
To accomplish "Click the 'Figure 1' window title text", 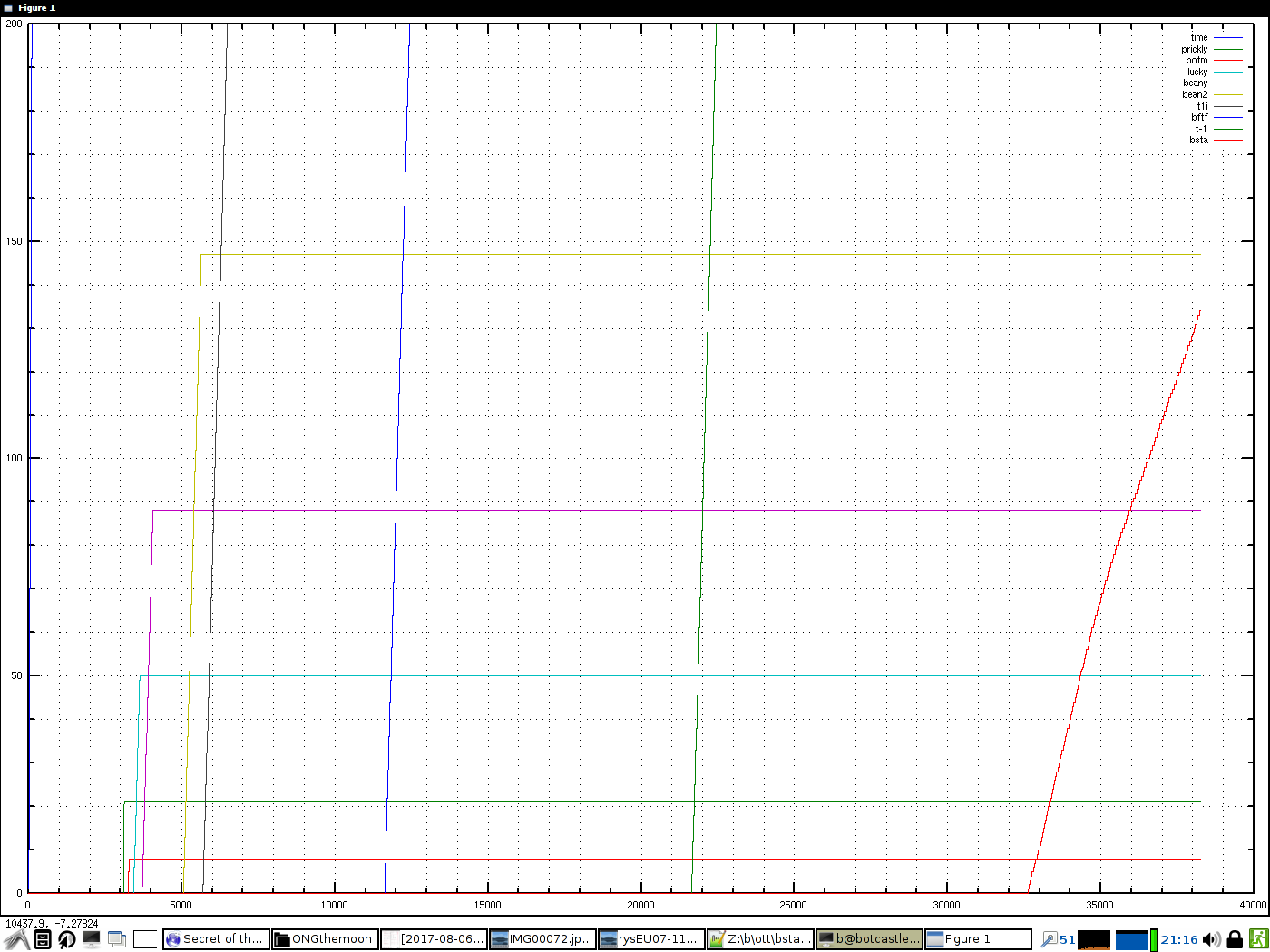I will (36, 8).
